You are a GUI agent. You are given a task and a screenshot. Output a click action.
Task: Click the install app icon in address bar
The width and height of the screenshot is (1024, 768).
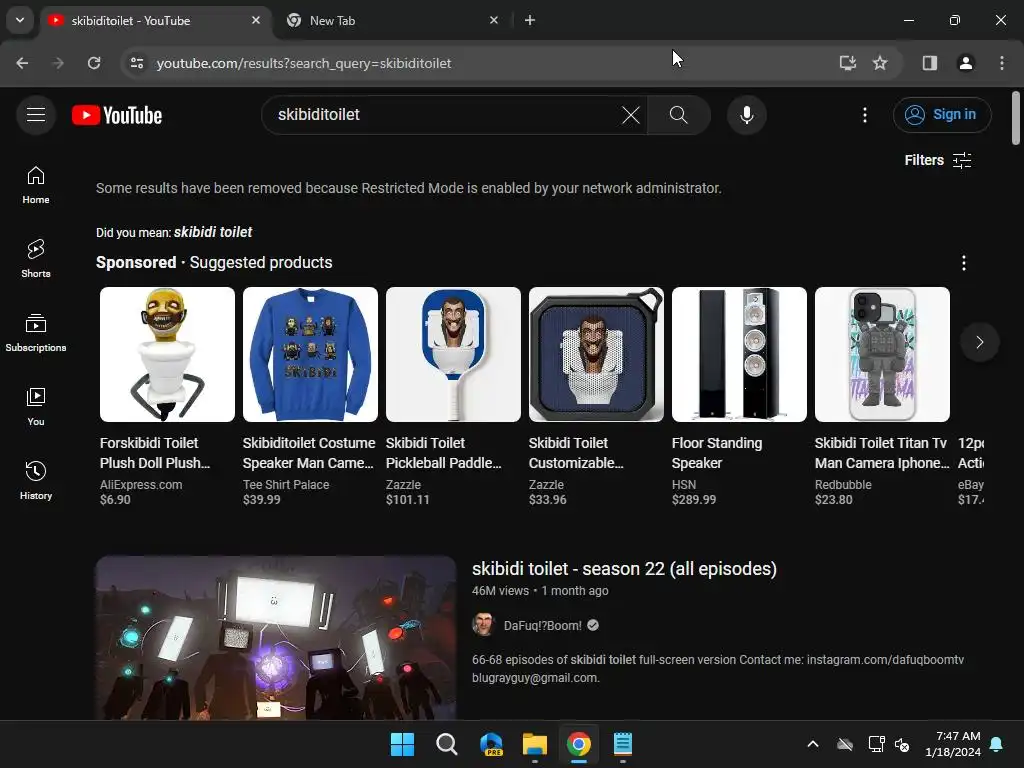(x=847, y=63)
